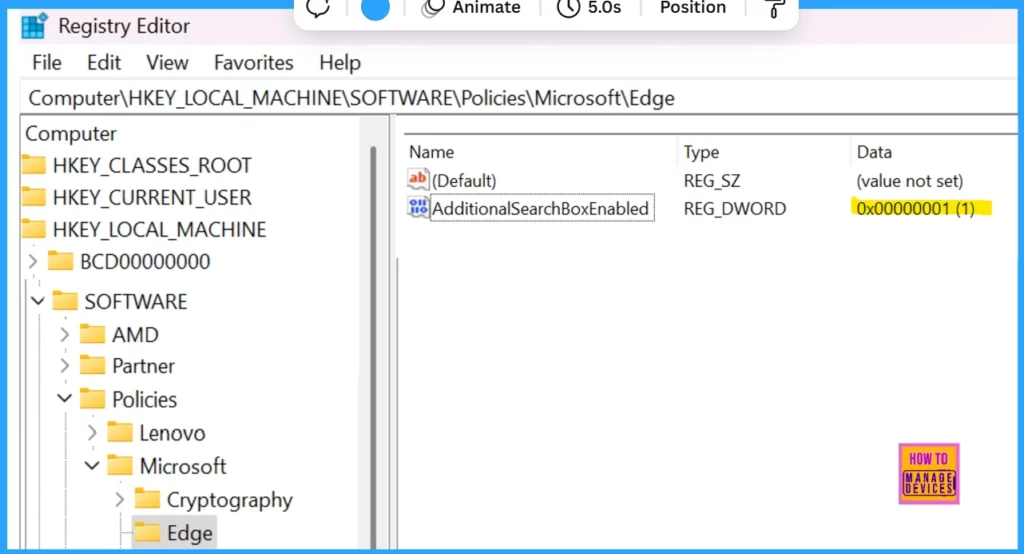Screen dimensions: 1024x554
Task: Select the AdditionalSearchBoxEnabled value name
Action: click(541, 208)
